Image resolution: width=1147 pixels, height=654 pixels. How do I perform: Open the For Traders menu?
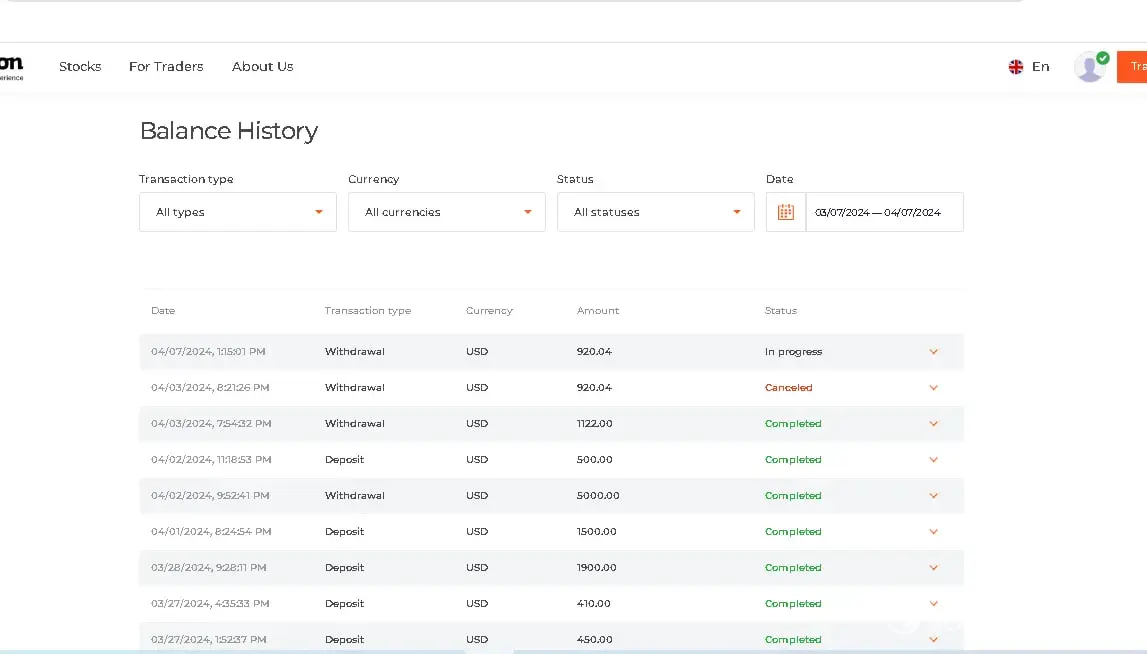pos(166,67)
